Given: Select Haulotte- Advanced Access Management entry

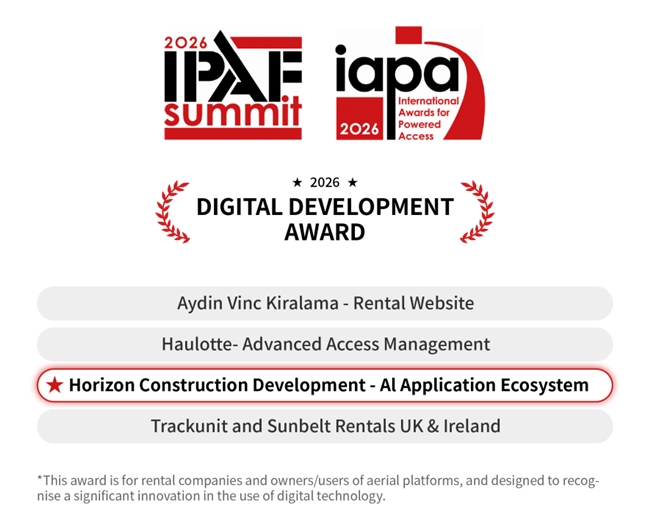Looking at the screenshot, I should pos(325,344).
